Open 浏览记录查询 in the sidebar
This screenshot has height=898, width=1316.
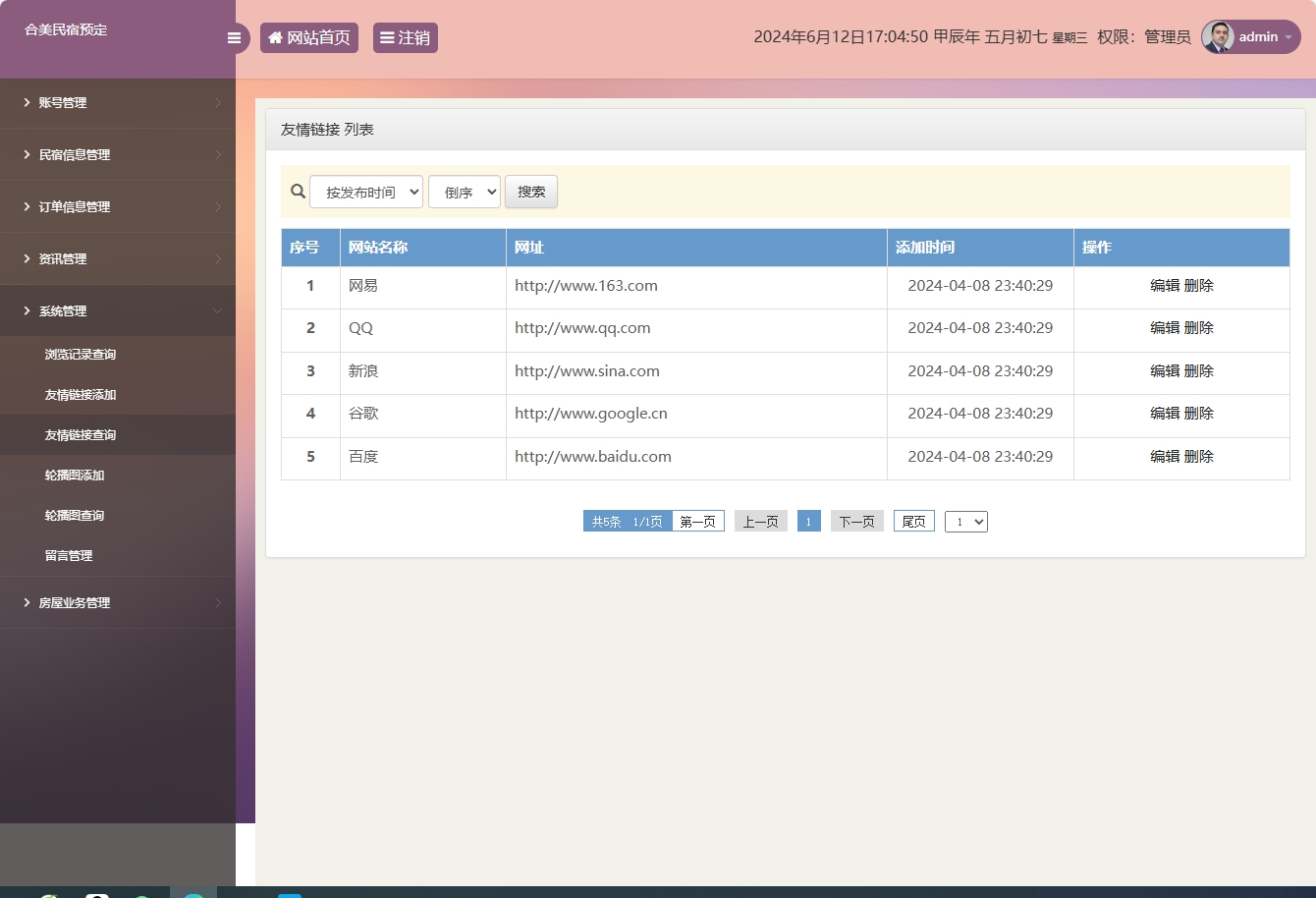click(81, 355)
